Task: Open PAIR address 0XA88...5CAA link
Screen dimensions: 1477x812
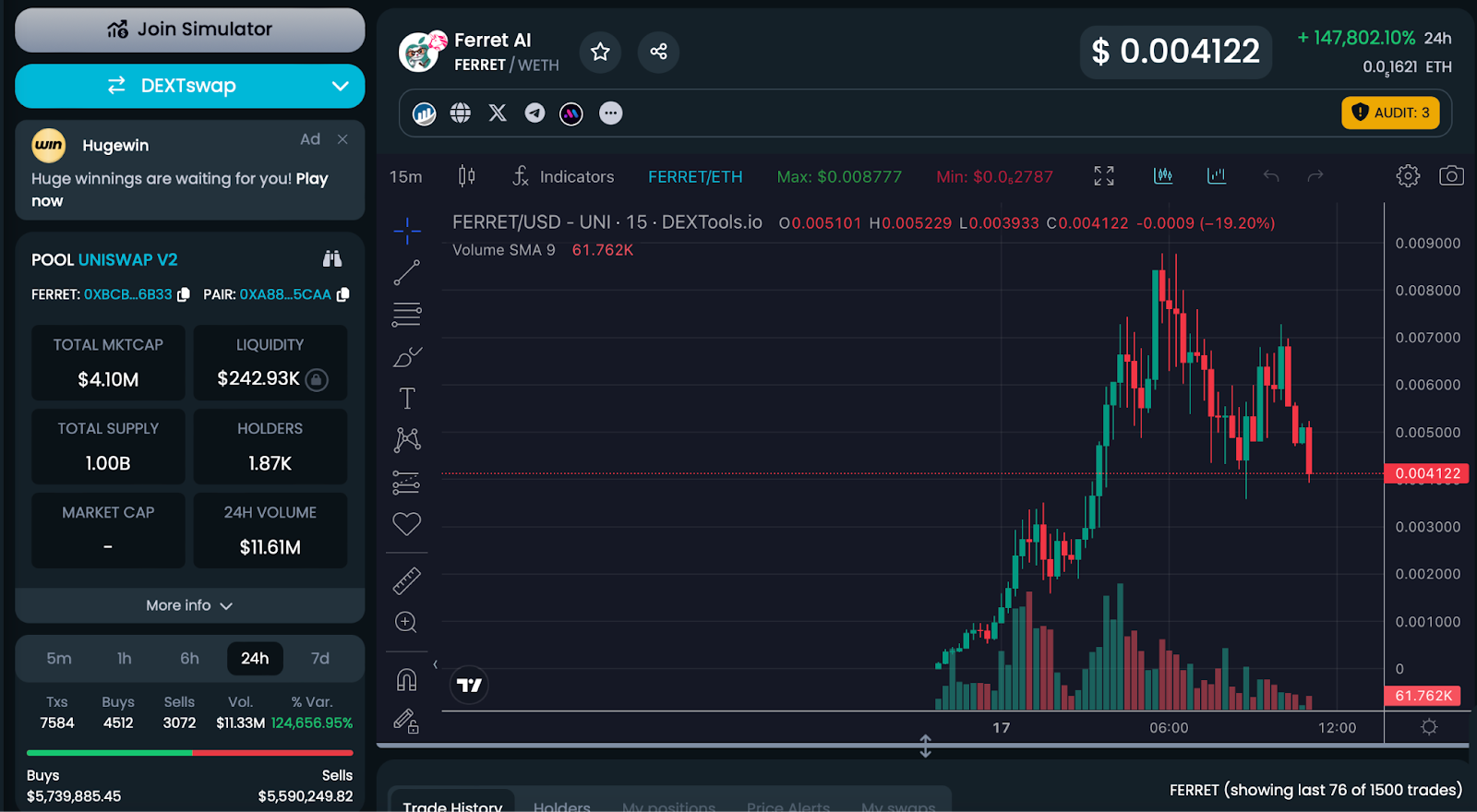Action: (285, 294)
